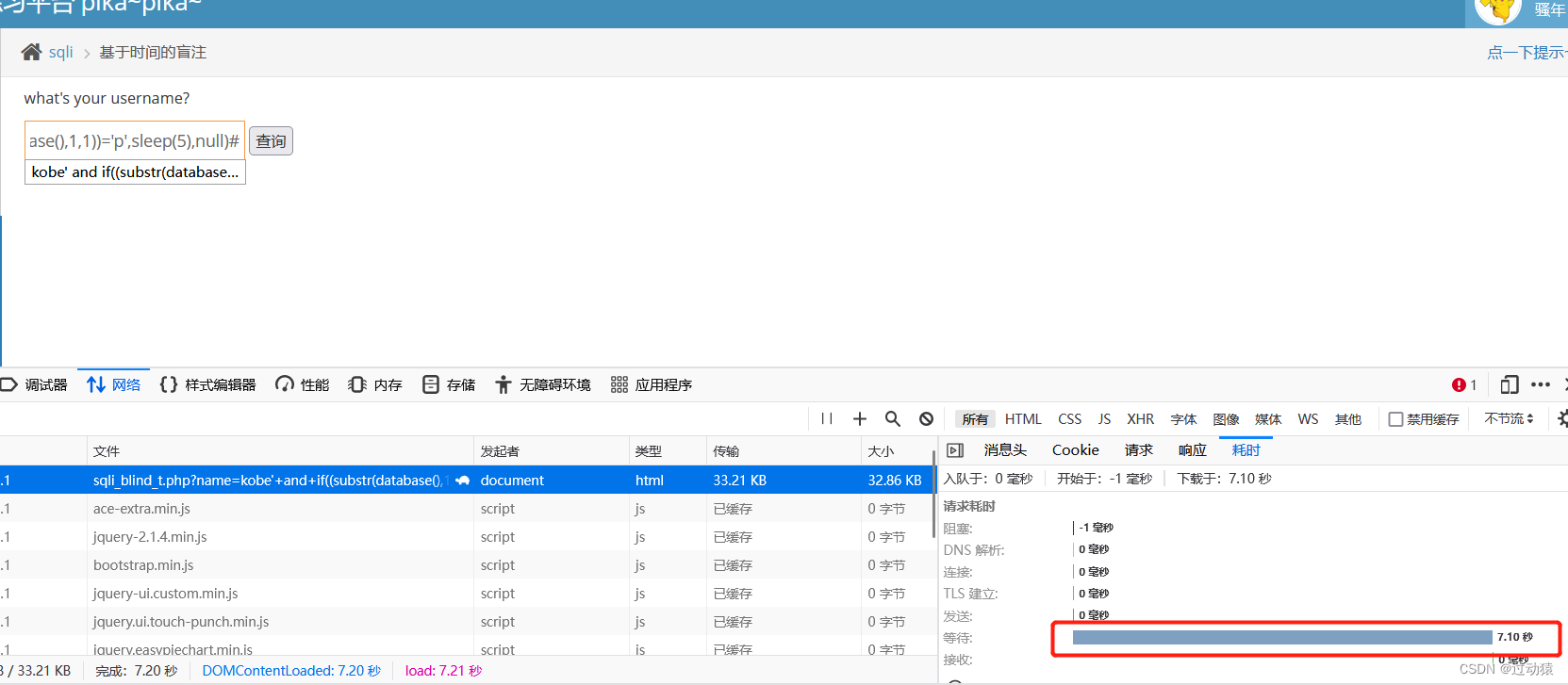Screen dimensions: 1568x685
Task: Select the sqli_blind_t.php request row
Action: (x=467, y=481)
